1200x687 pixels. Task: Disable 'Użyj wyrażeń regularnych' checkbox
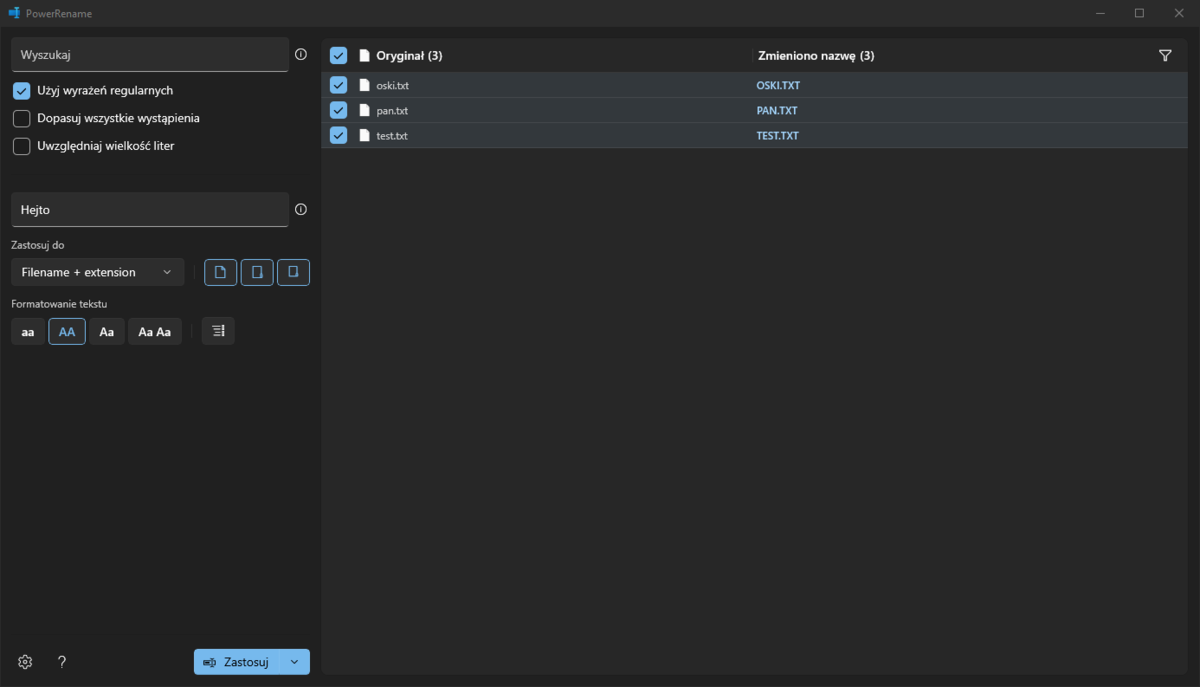(21, 91)
